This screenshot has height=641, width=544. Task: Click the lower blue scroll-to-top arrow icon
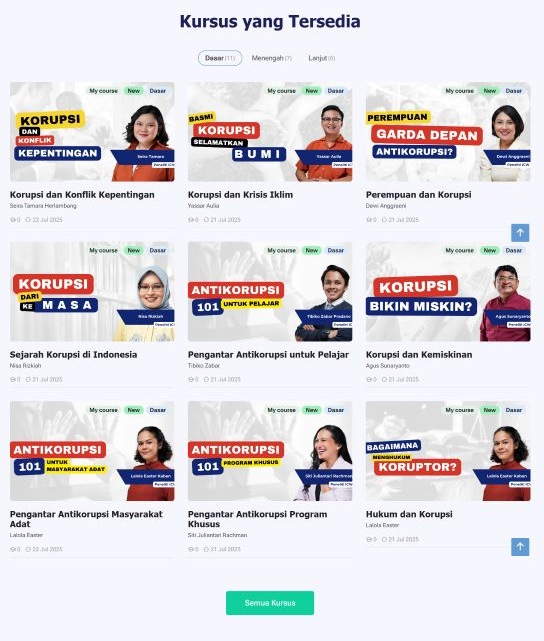pyautogui.click(x=520, y=547)
